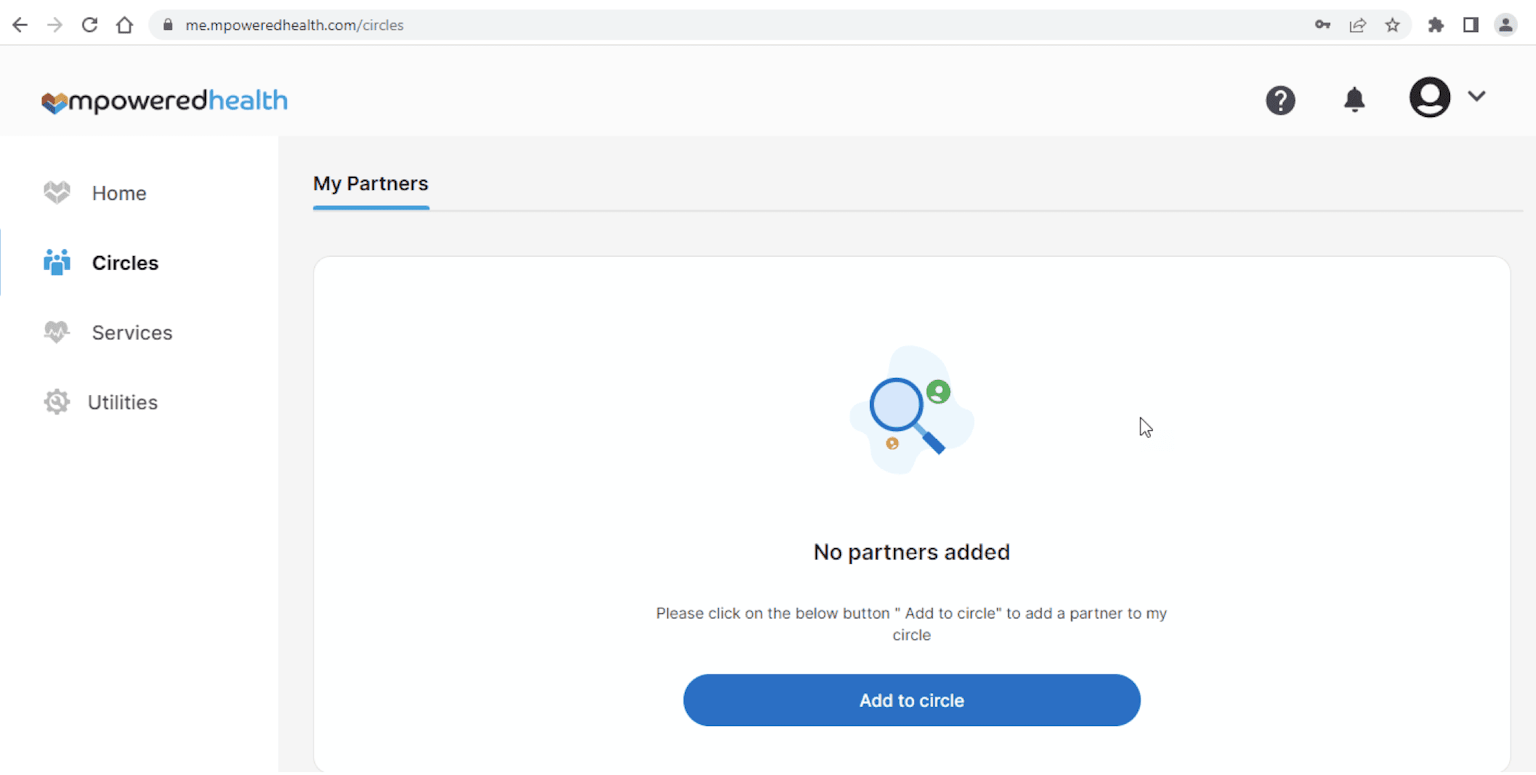Open Utilities using its gear icon

coord(56,401)
